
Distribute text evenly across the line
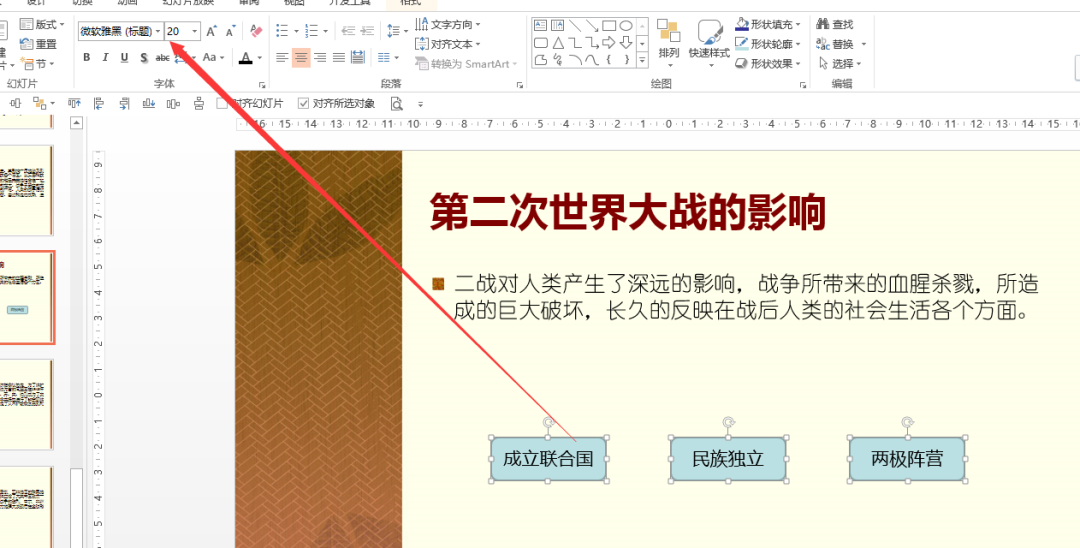pos(357,57)
